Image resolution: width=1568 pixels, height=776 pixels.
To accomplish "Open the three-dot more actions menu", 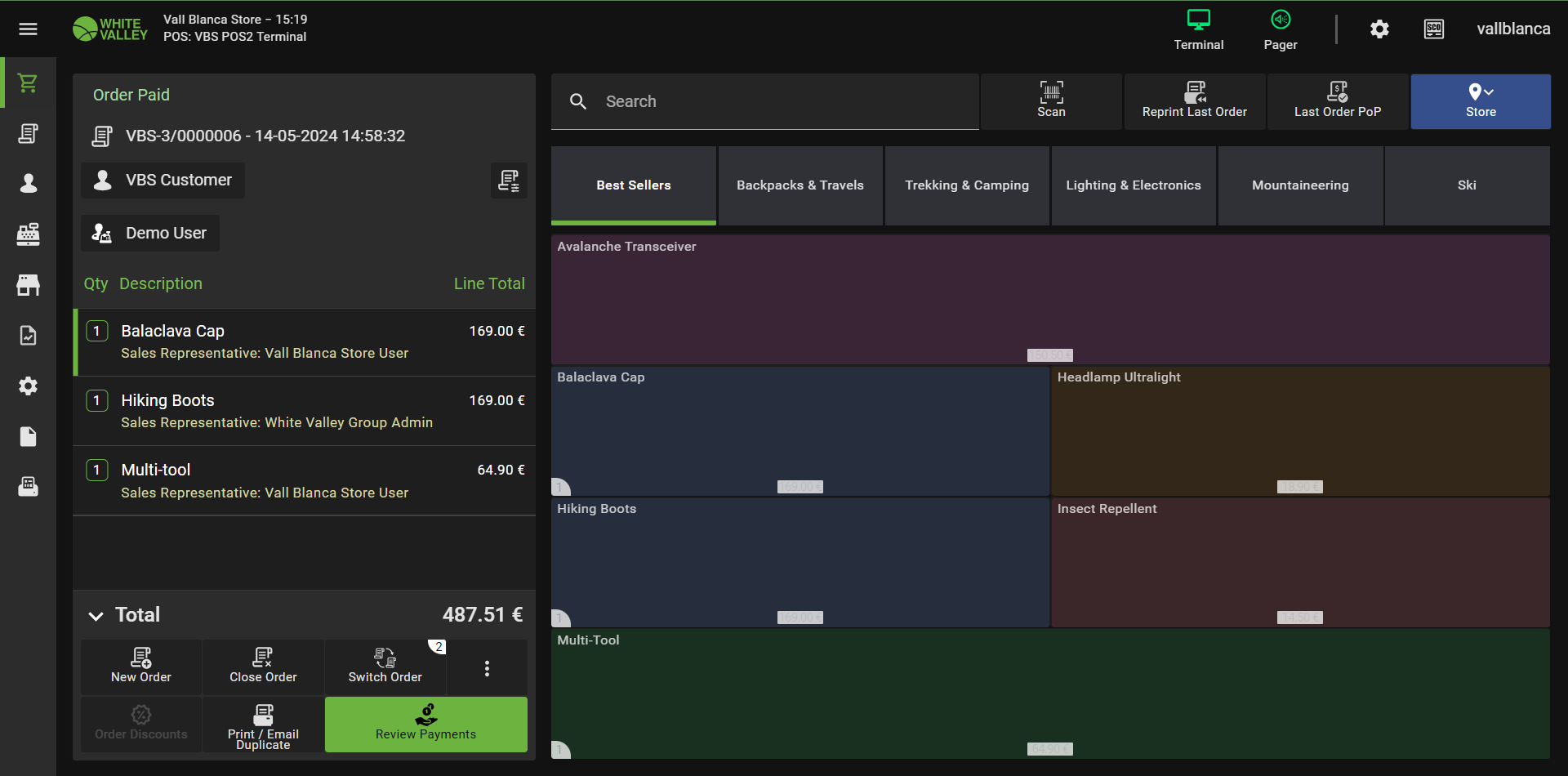I will [x=487, y=668].
